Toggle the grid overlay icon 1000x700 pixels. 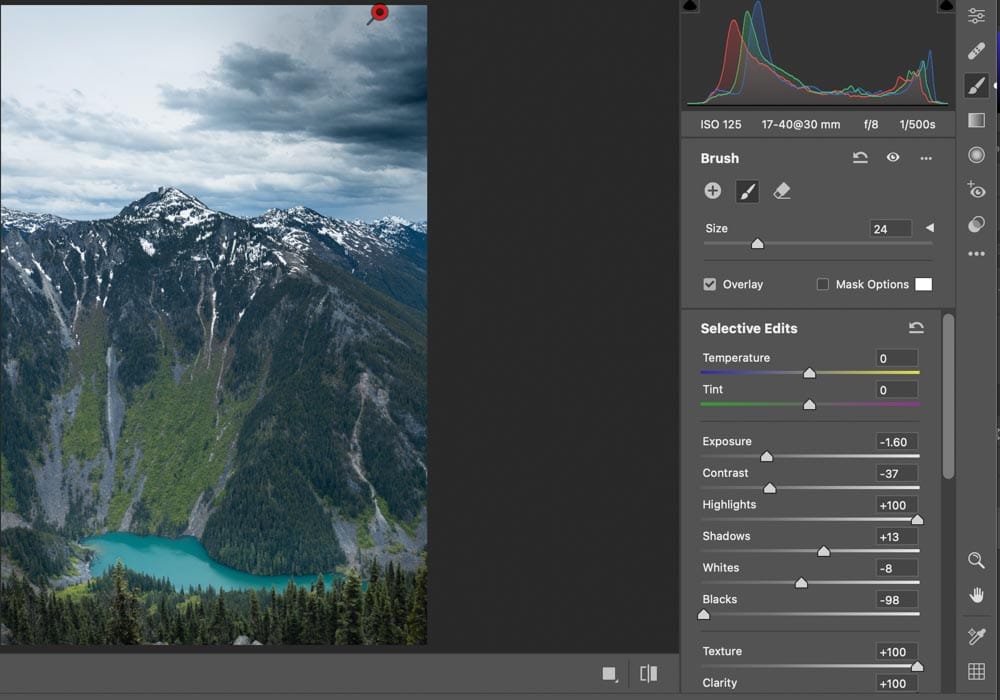pos(977,672)
